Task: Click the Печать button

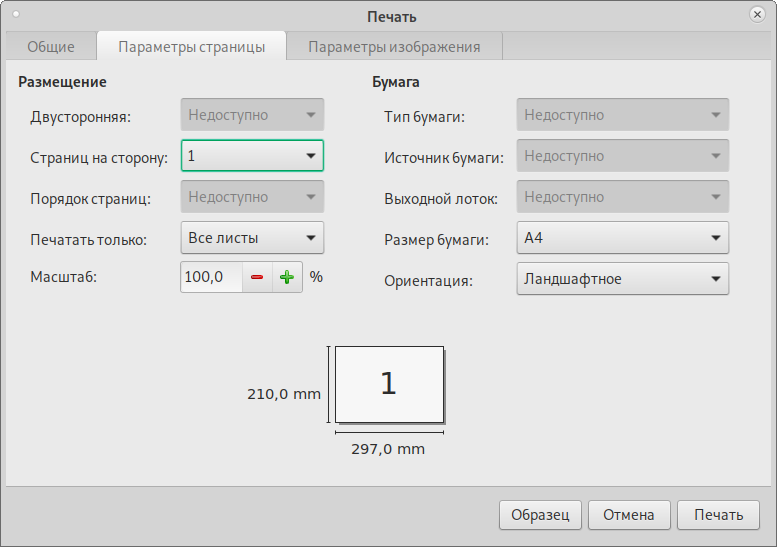Action: tap(718, 515)
